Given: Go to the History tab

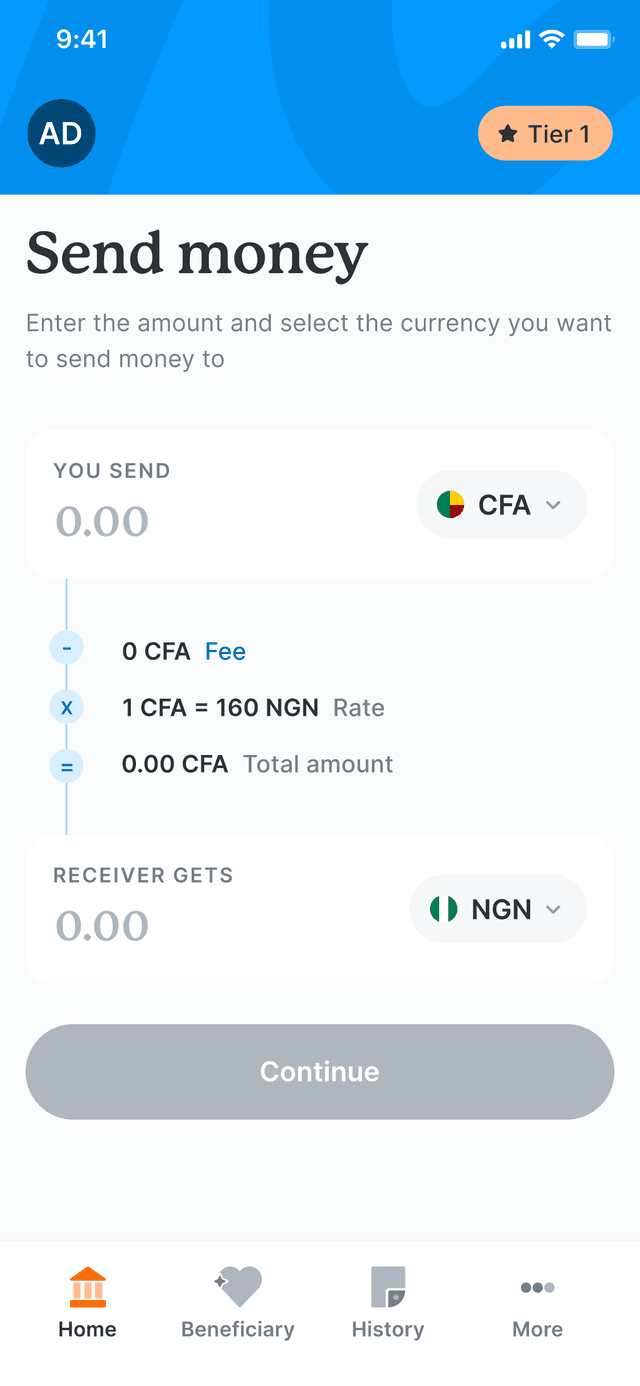Looking at the screenshot, I should (388, 1301).
